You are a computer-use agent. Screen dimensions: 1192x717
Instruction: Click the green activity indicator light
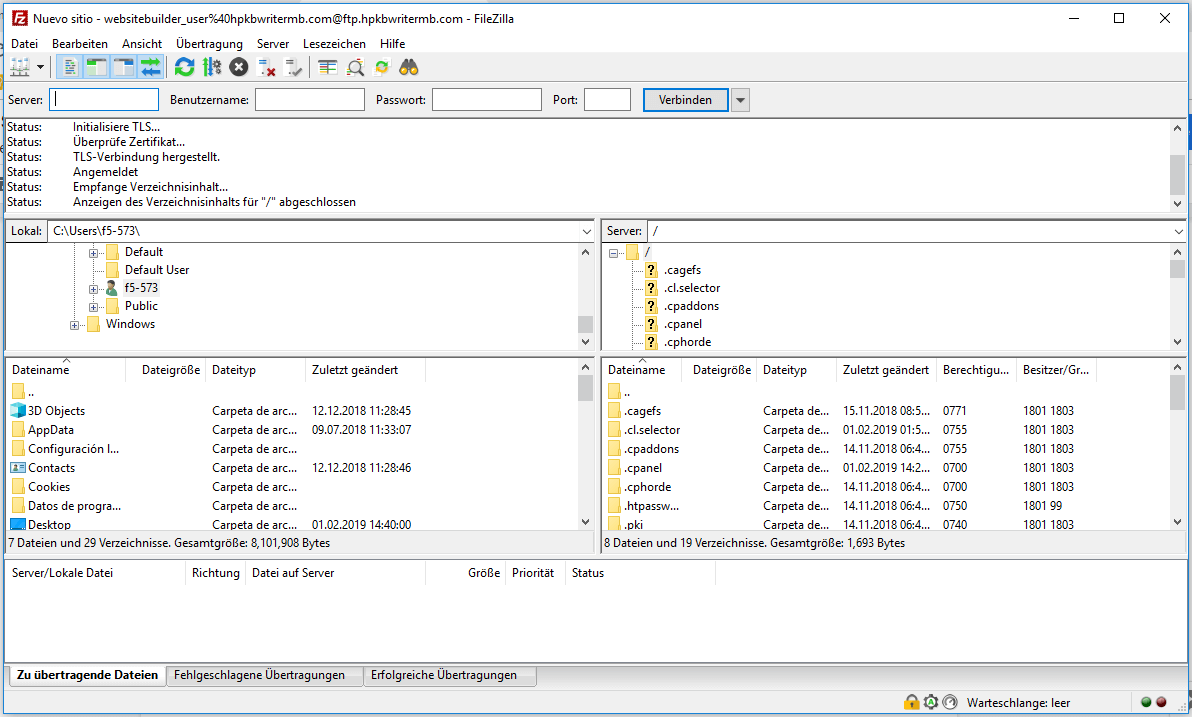click(1146, 703)
